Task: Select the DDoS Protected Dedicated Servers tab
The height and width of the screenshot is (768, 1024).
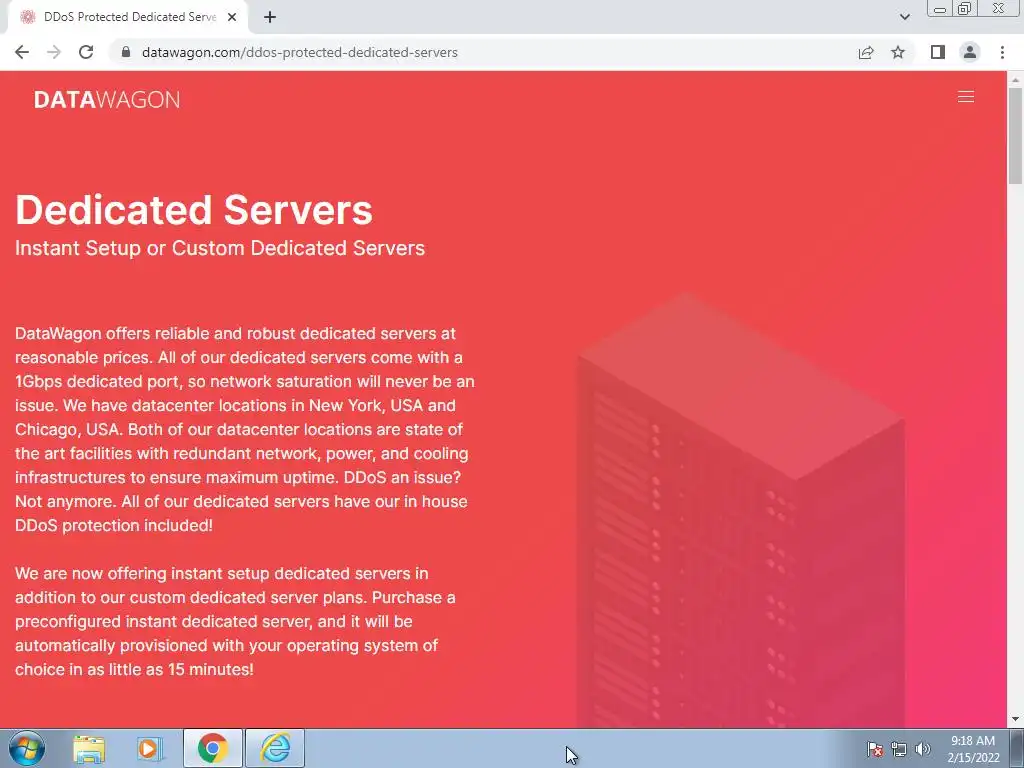Action: coord(129,18)
